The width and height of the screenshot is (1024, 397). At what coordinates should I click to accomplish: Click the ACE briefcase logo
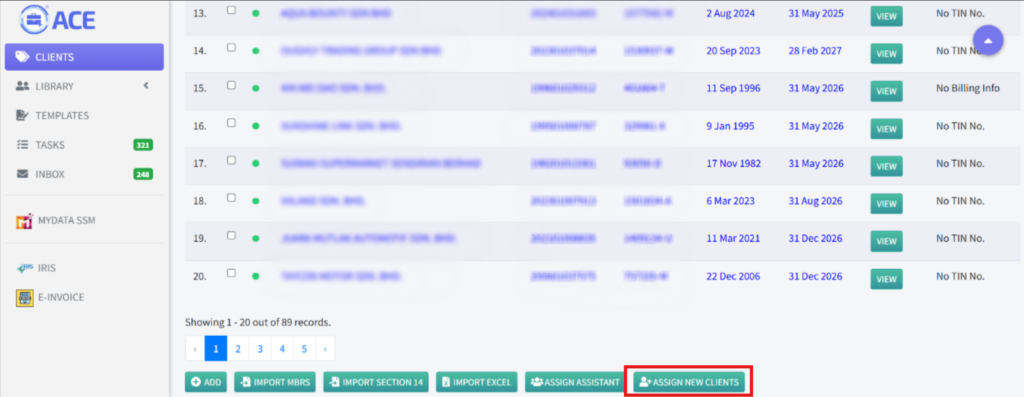[32, 20]
